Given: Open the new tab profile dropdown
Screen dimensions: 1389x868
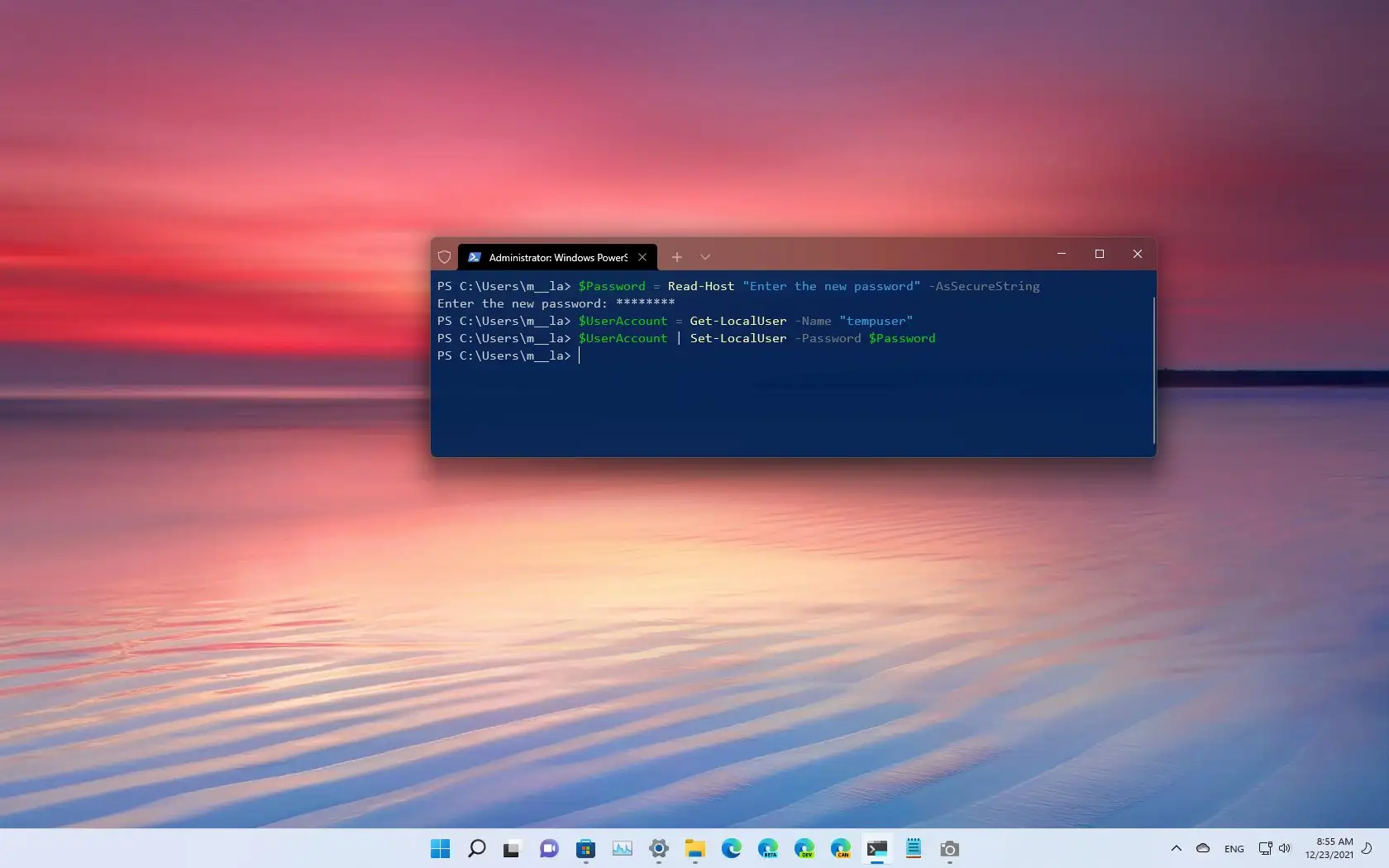Looking at the screenshot, I should pyautogui.click(x=704, y=257).
